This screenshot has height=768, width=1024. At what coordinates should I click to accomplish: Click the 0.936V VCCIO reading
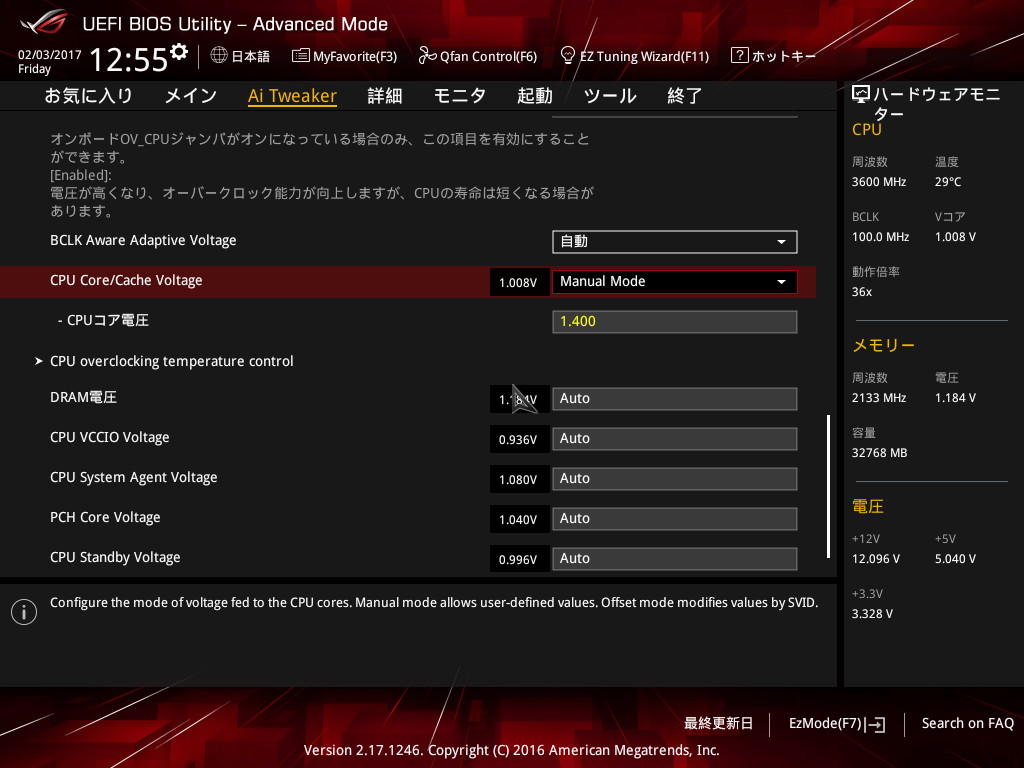pos(518,440)
